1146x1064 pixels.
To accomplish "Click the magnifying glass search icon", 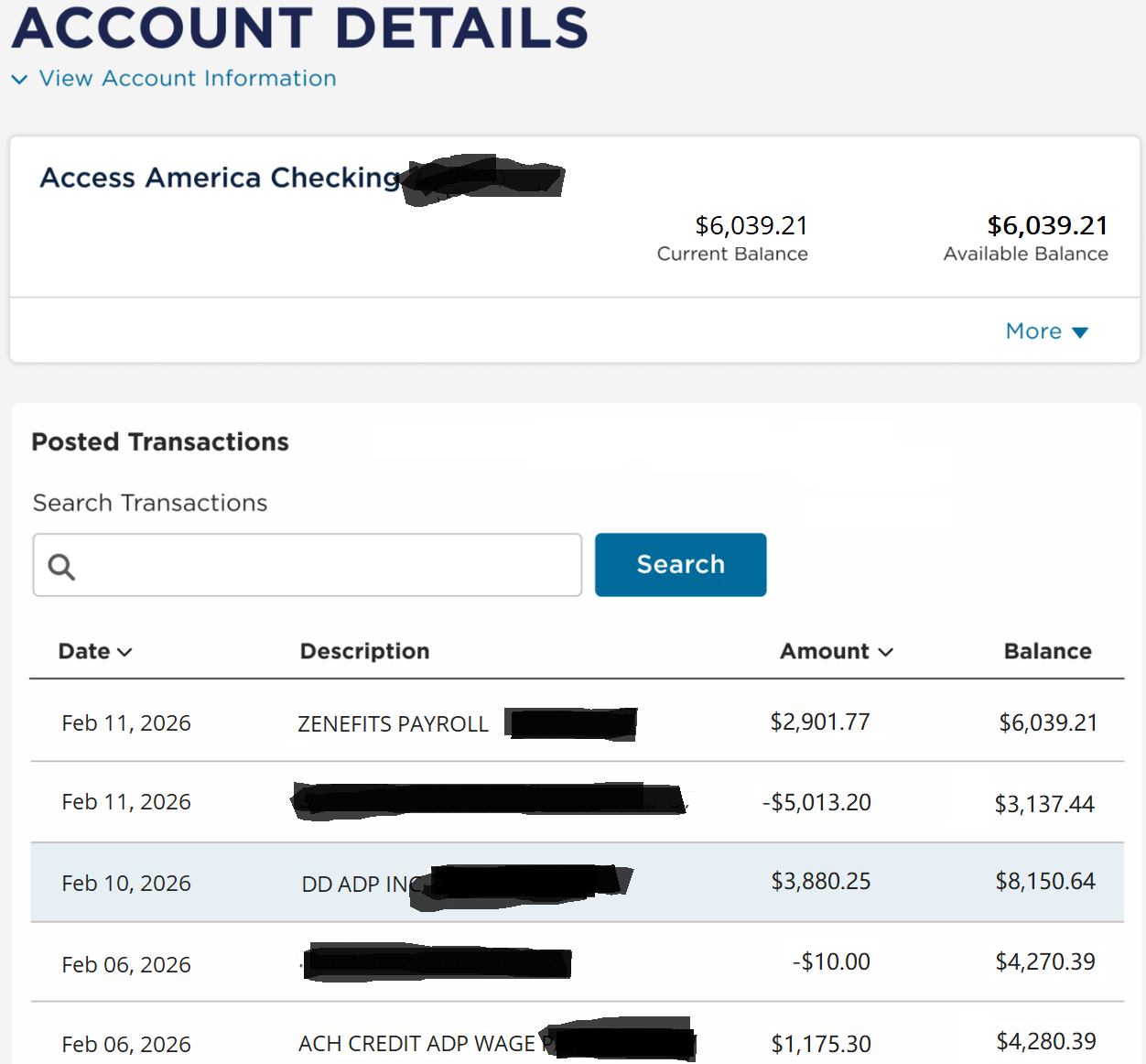I will point(61,567).
